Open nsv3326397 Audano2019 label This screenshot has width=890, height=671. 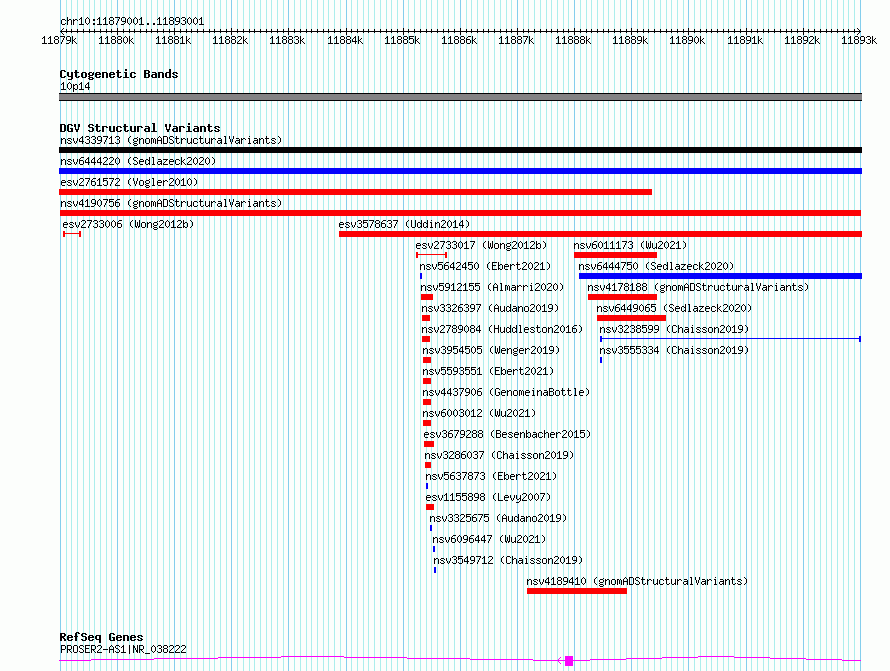tap(490, 308)
